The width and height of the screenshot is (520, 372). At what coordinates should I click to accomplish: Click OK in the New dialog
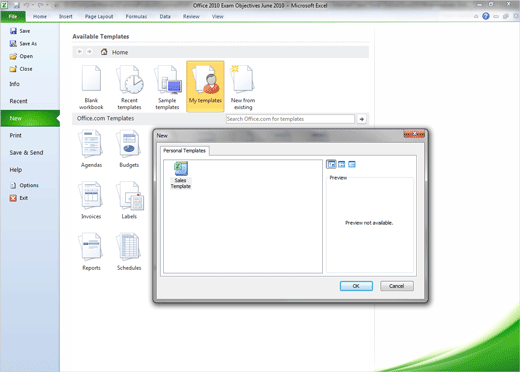[x=356, y=286]
